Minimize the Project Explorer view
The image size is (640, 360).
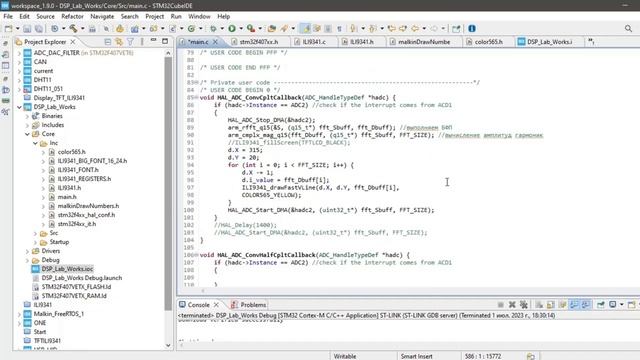point(153,41)
